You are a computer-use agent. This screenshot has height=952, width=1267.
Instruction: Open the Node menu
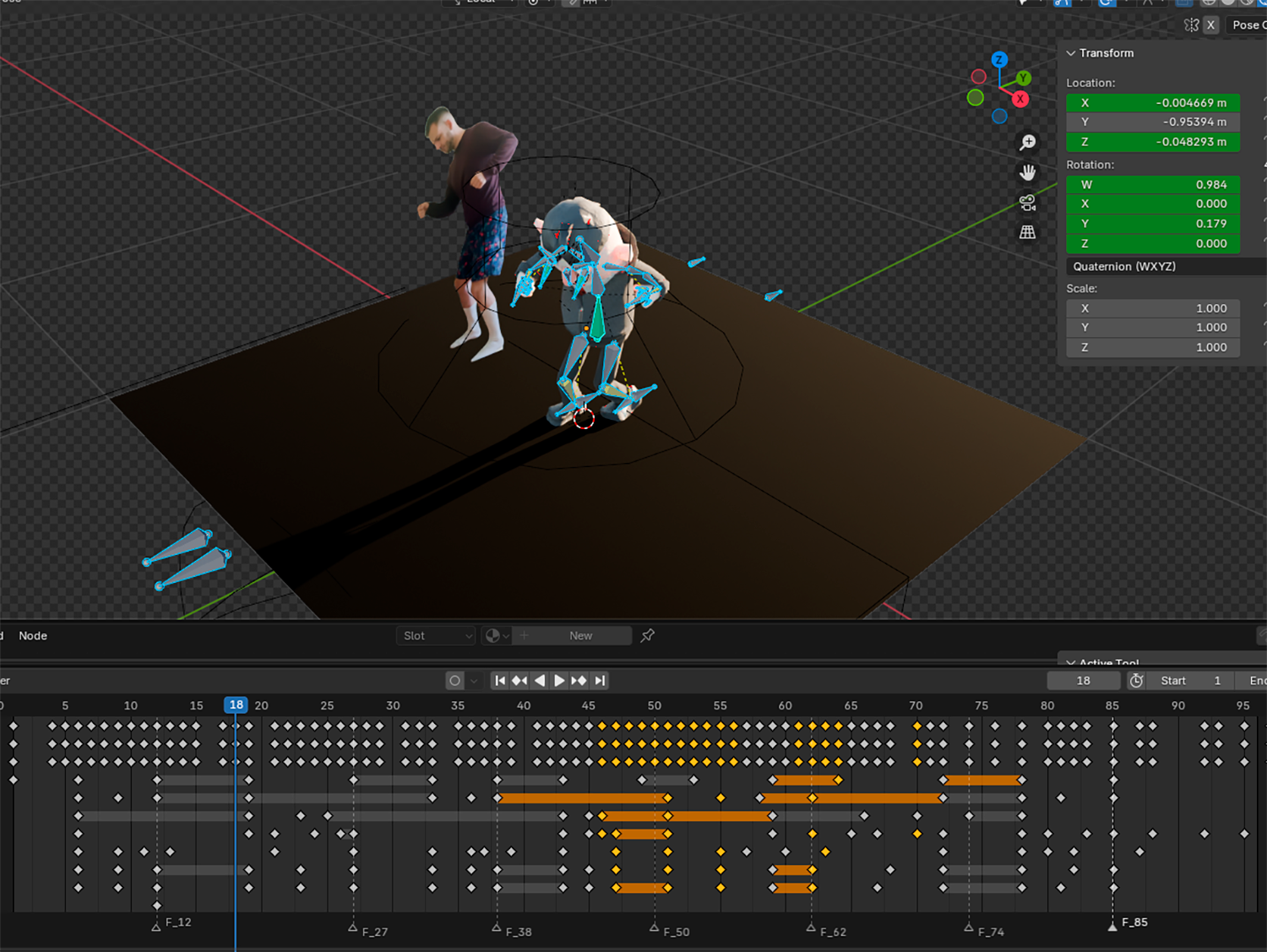33,636
